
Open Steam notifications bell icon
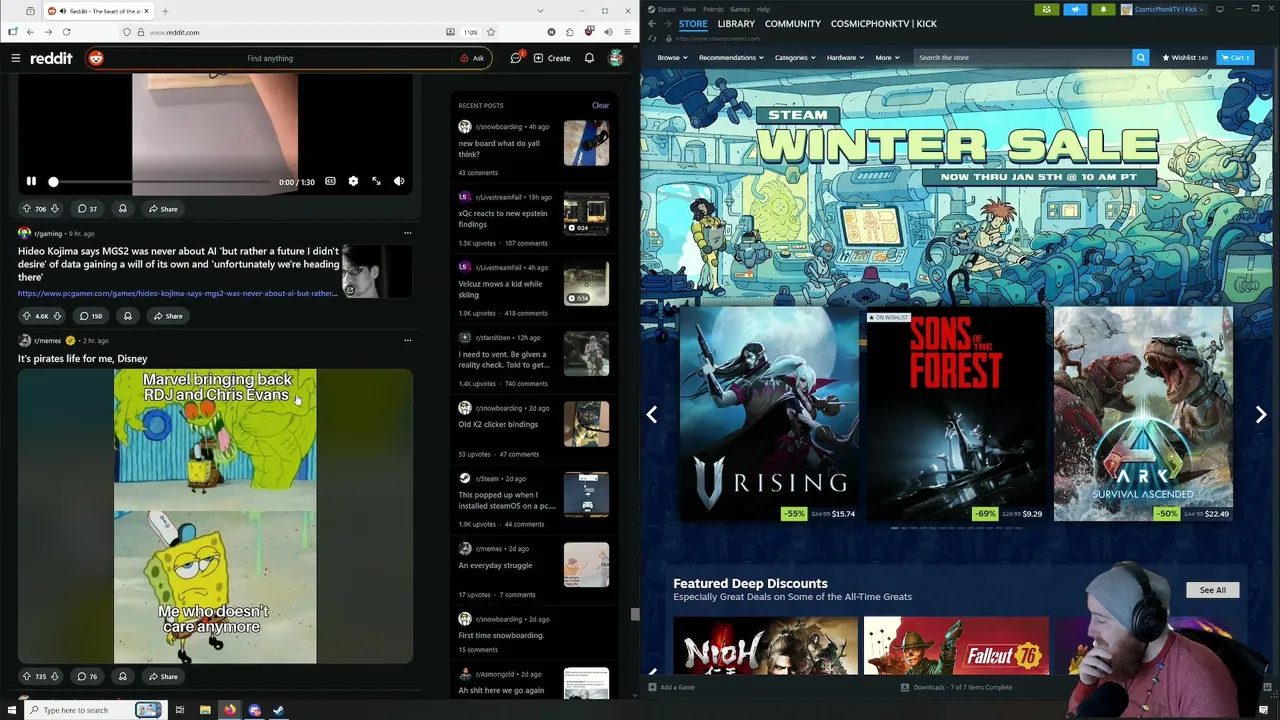[x=1103, y=9]
